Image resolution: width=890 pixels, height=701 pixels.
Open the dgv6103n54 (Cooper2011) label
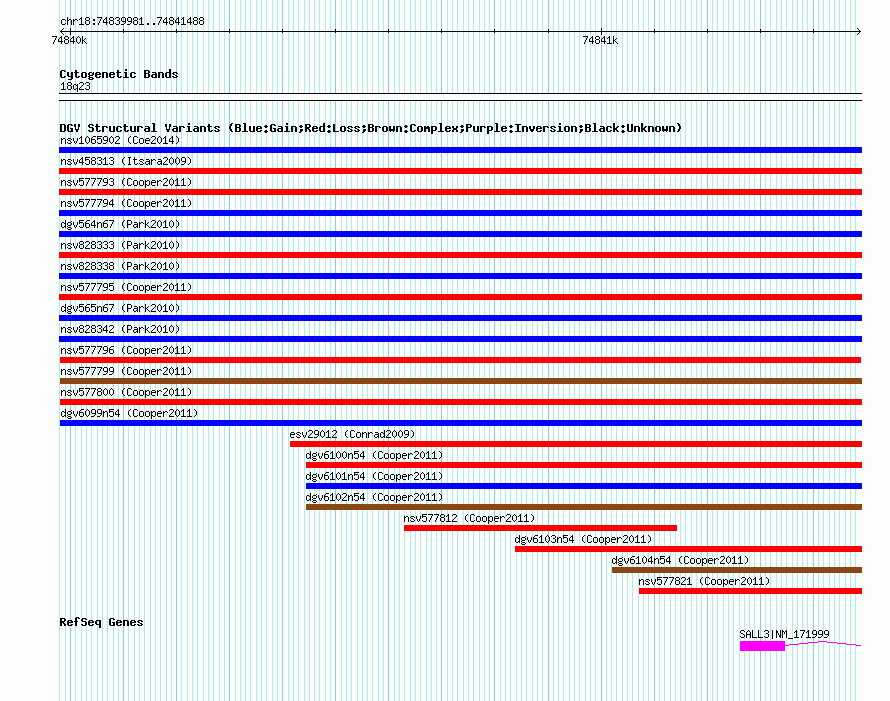pyautogui.click(x=583, y=539)
